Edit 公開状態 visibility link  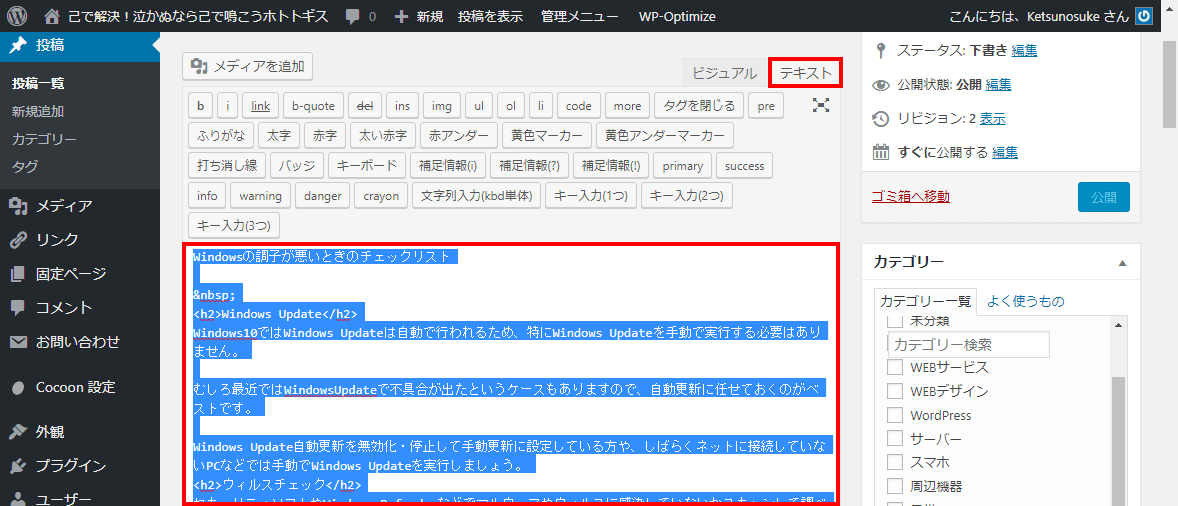(x=998, y=85)
